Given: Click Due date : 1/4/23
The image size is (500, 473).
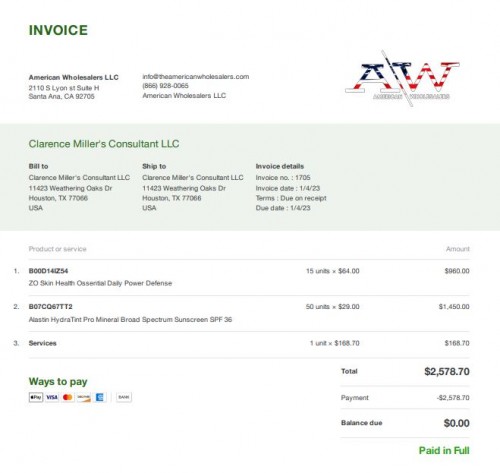Looking at the screenshot, I should click(283, 208).
